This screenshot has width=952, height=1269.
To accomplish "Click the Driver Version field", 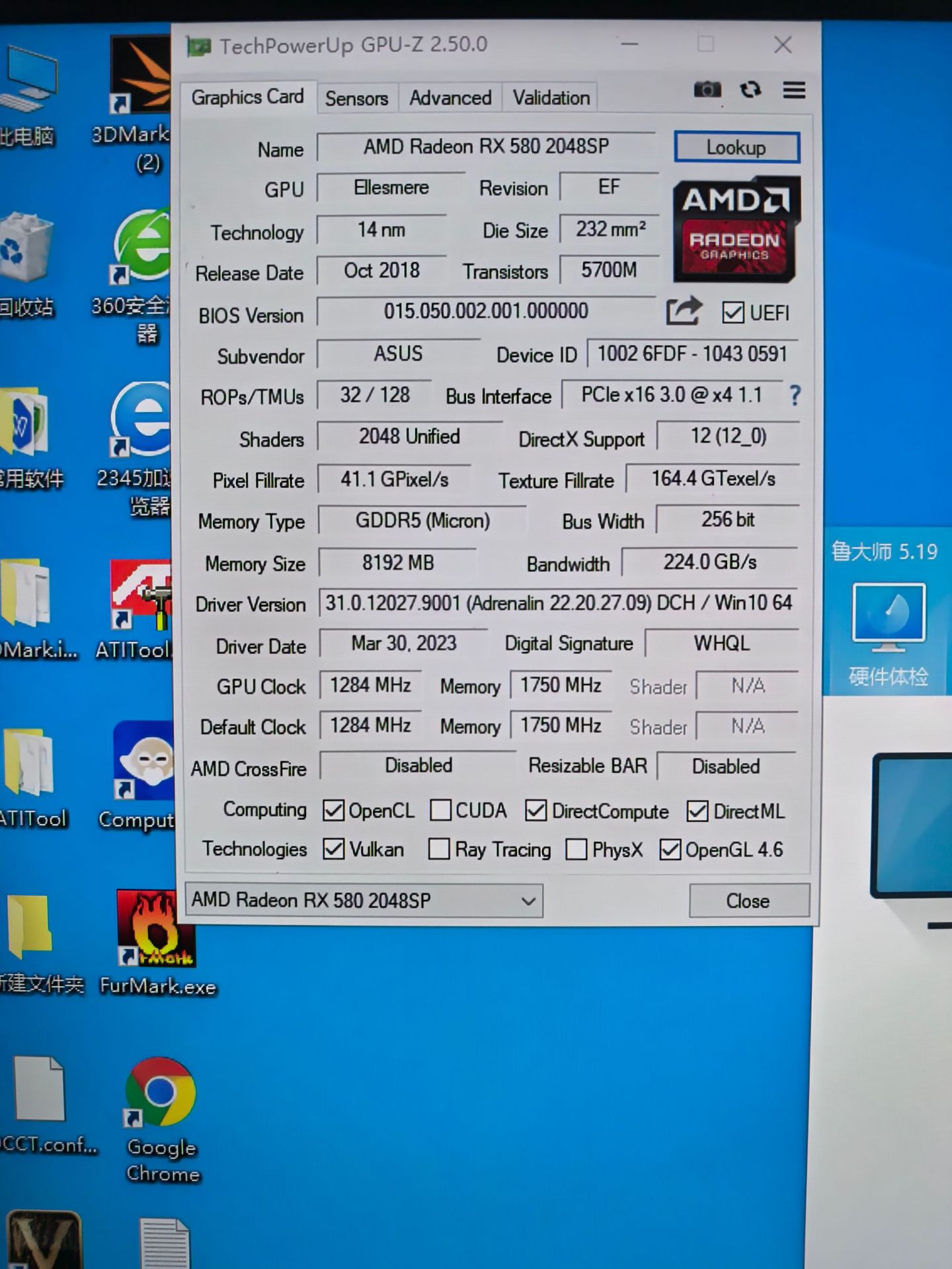I will (558, 602).
